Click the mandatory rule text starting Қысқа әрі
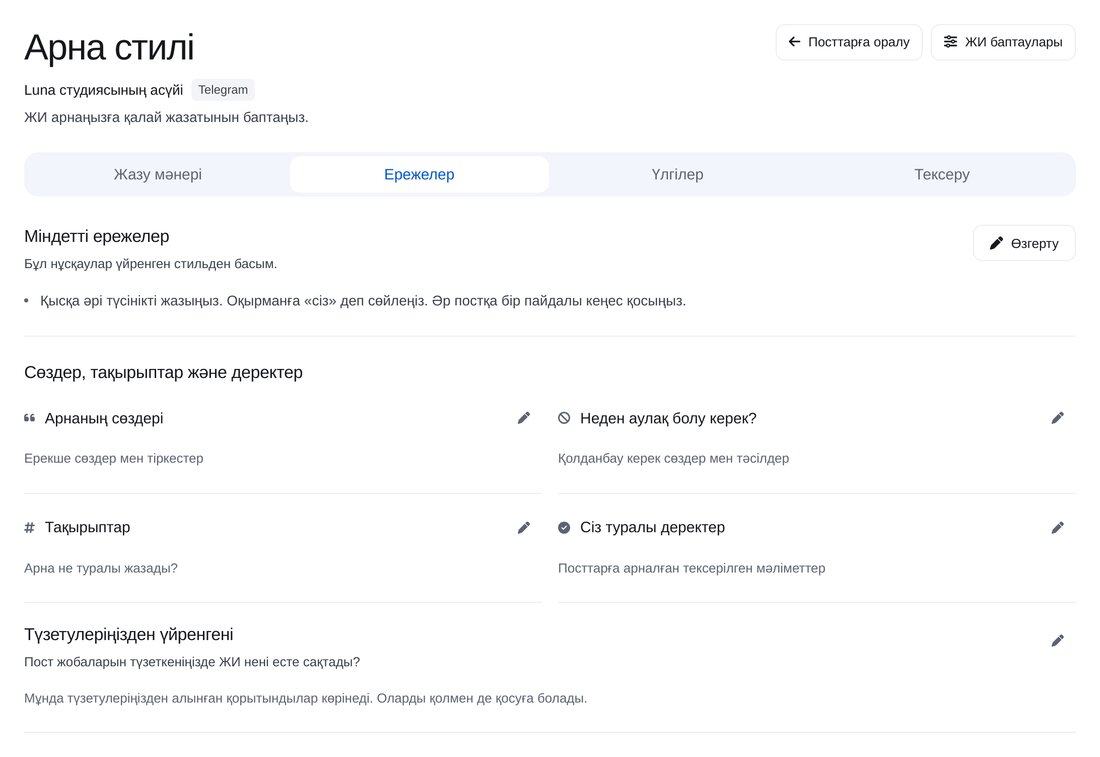 pos(363,301)
